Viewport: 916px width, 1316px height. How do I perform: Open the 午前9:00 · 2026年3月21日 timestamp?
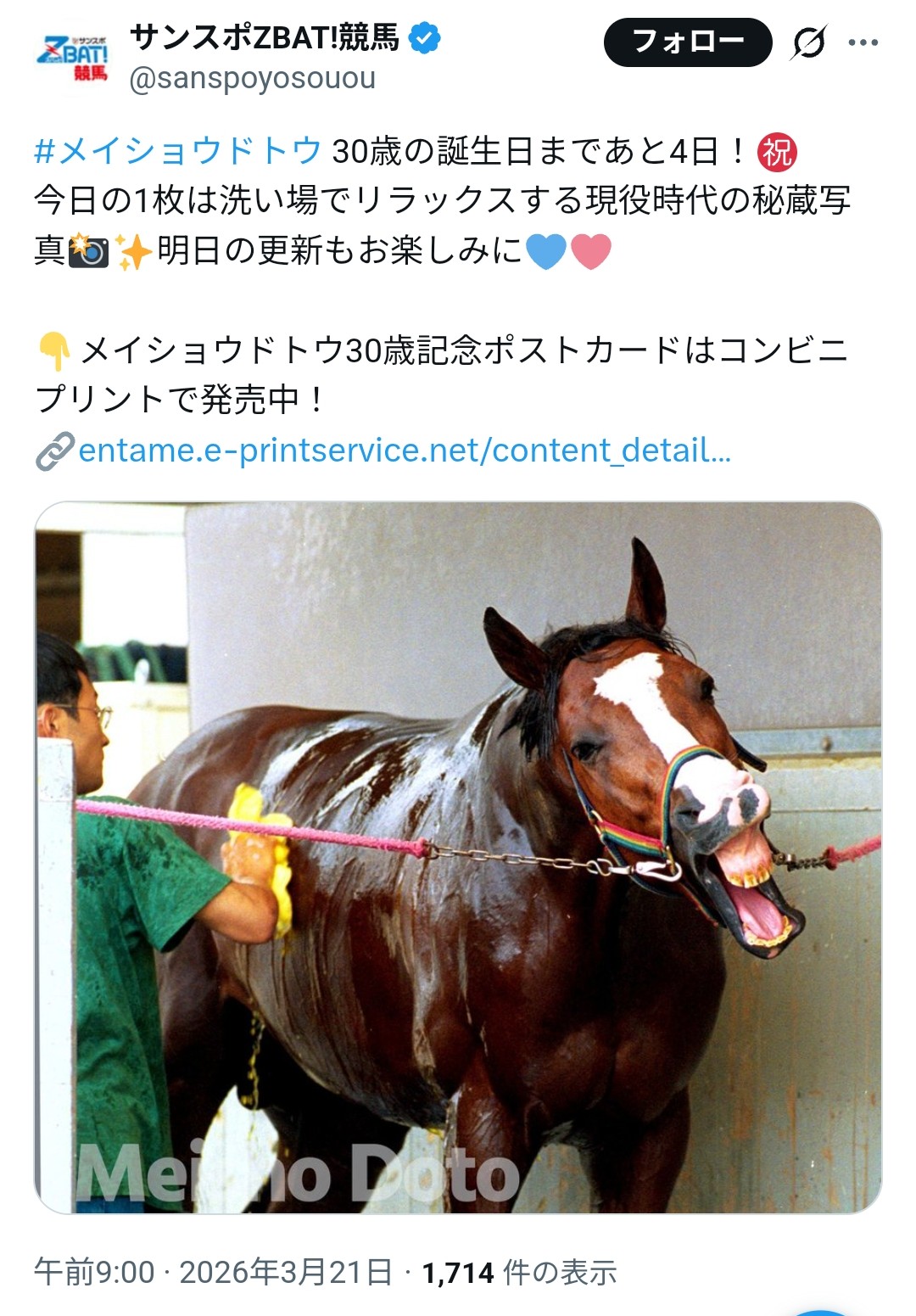click(x=213, y=1272)
